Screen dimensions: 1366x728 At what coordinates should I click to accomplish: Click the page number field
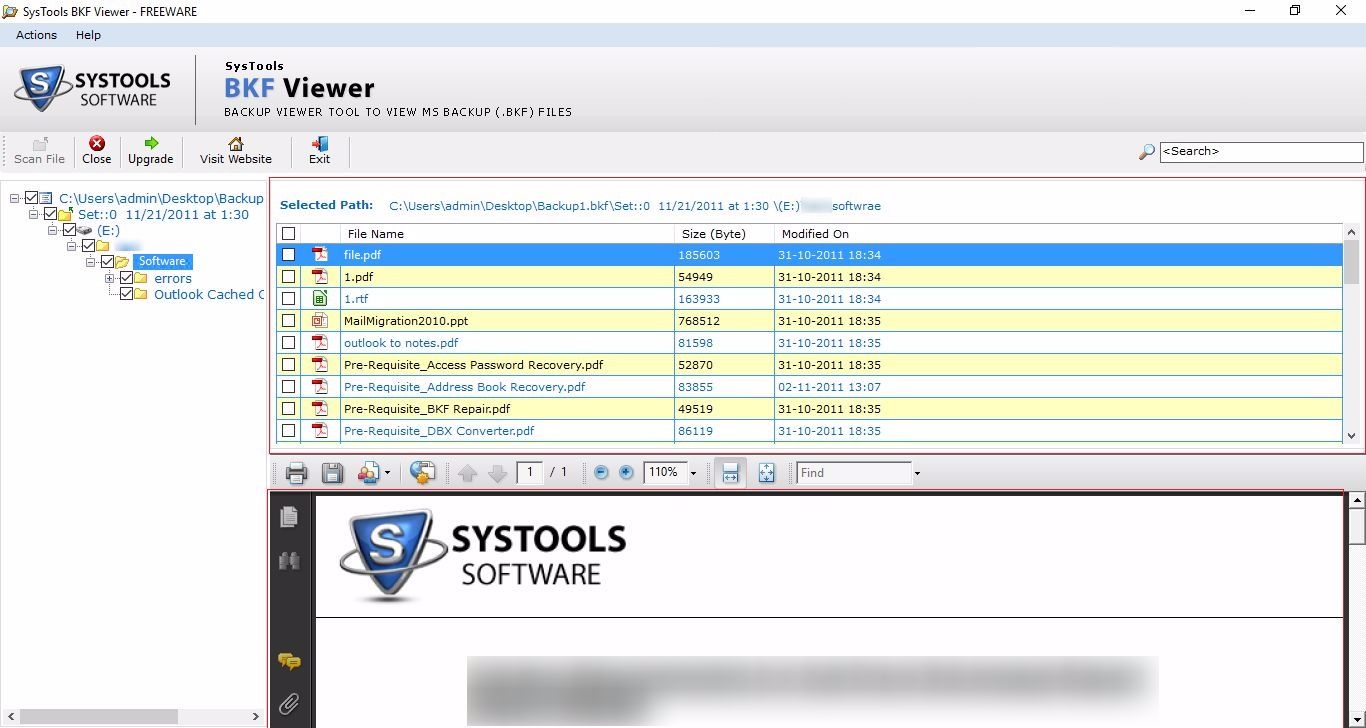coord(530,472)
